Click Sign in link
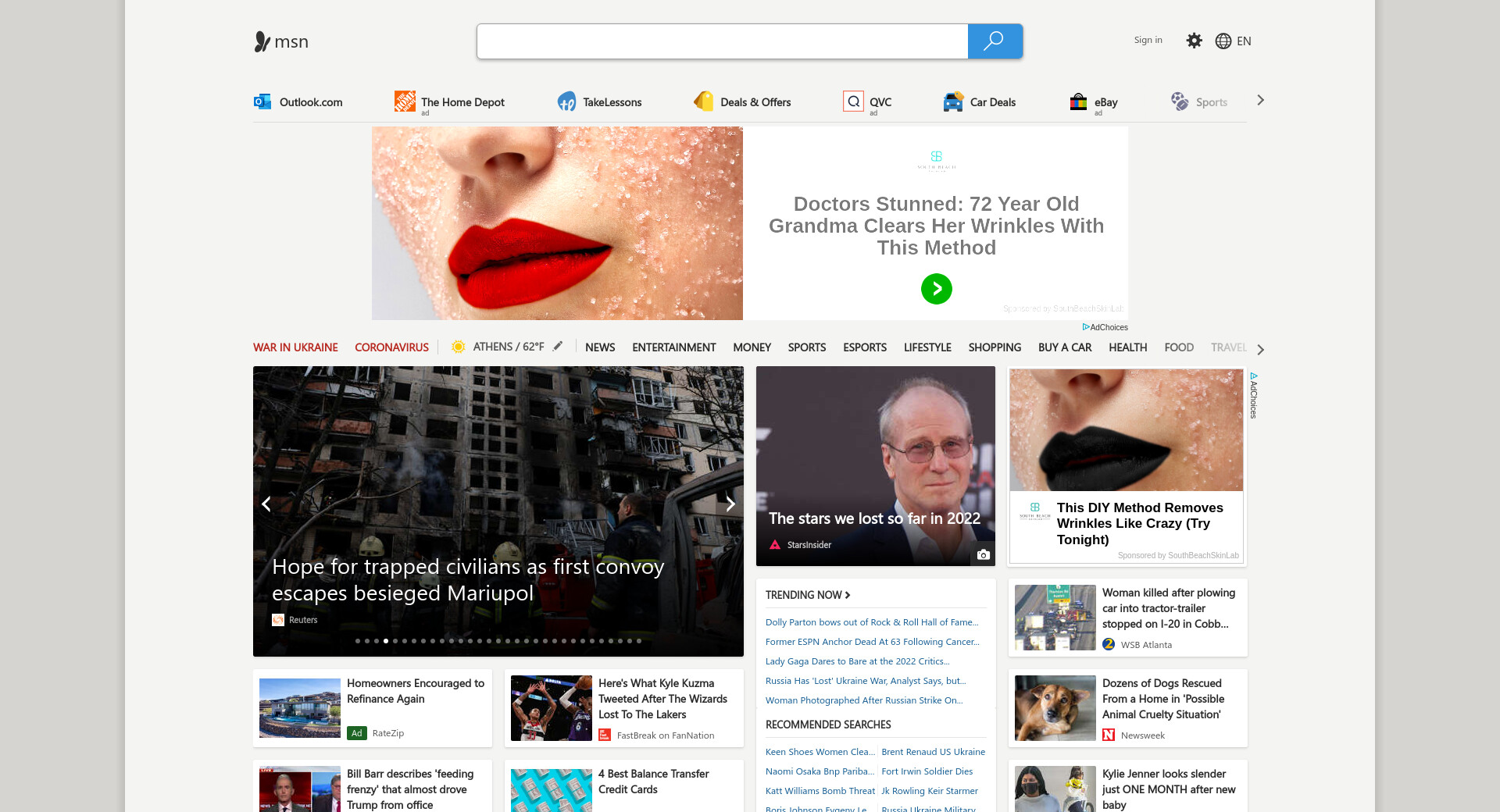This screenshot has height=812, width=1500. (x=1148, y=40)
